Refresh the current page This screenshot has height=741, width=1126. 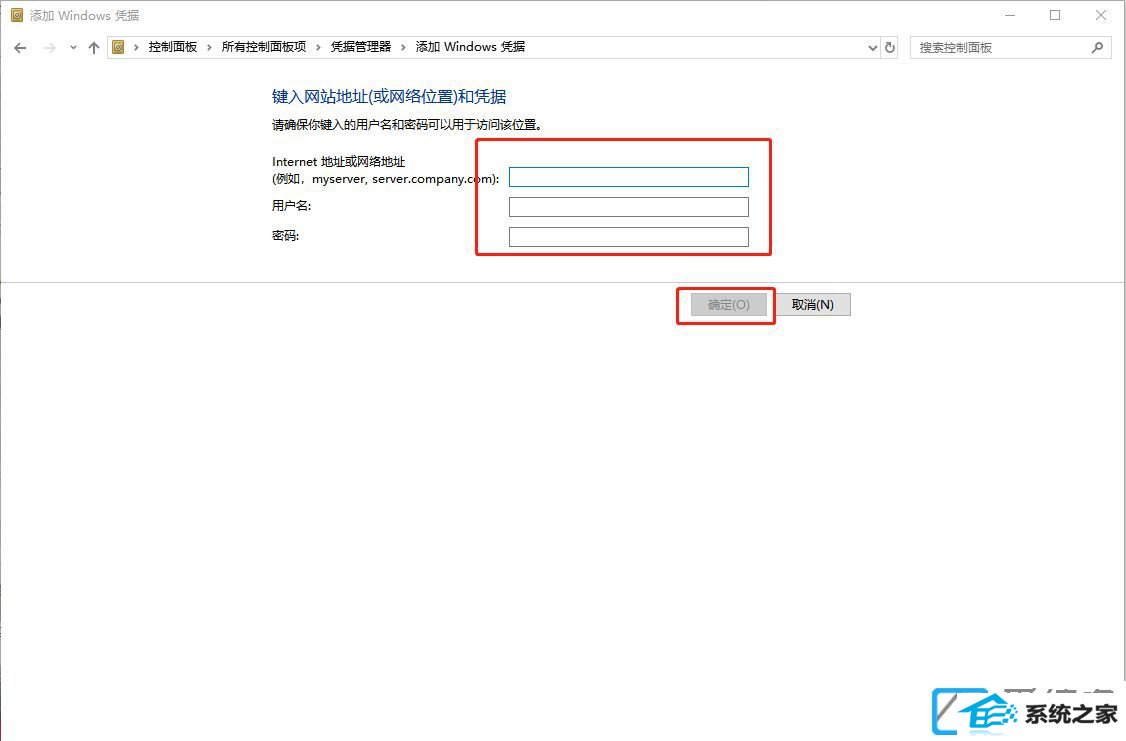[890, 47]
